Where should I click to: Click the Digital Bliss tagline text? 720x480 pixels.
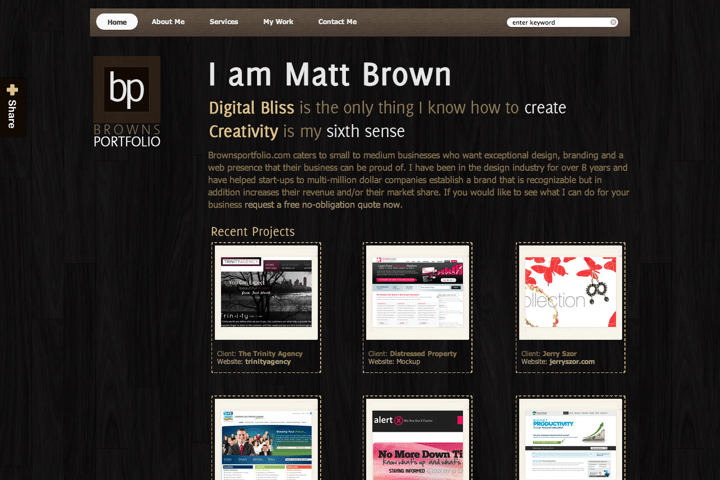click(x=252, y=108)
